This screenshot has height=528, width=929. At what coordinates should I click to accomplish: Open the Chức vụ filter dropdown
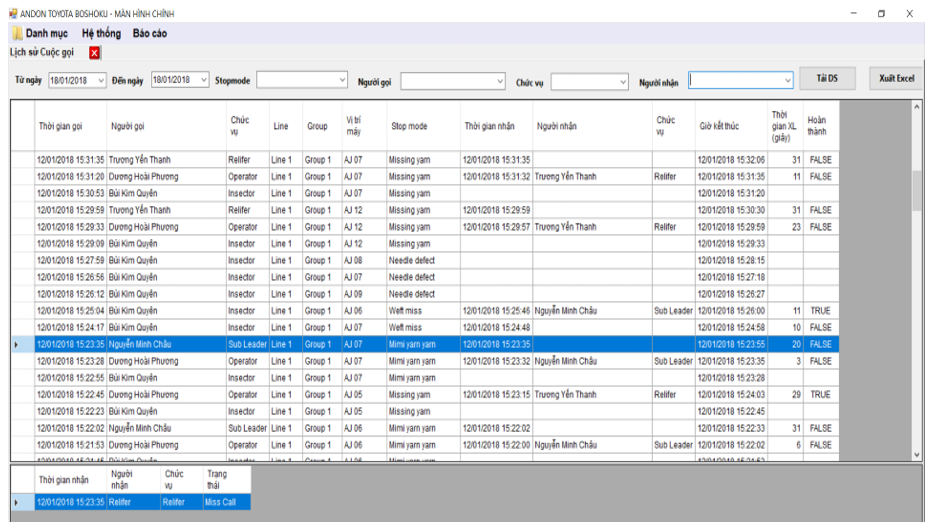621,81
